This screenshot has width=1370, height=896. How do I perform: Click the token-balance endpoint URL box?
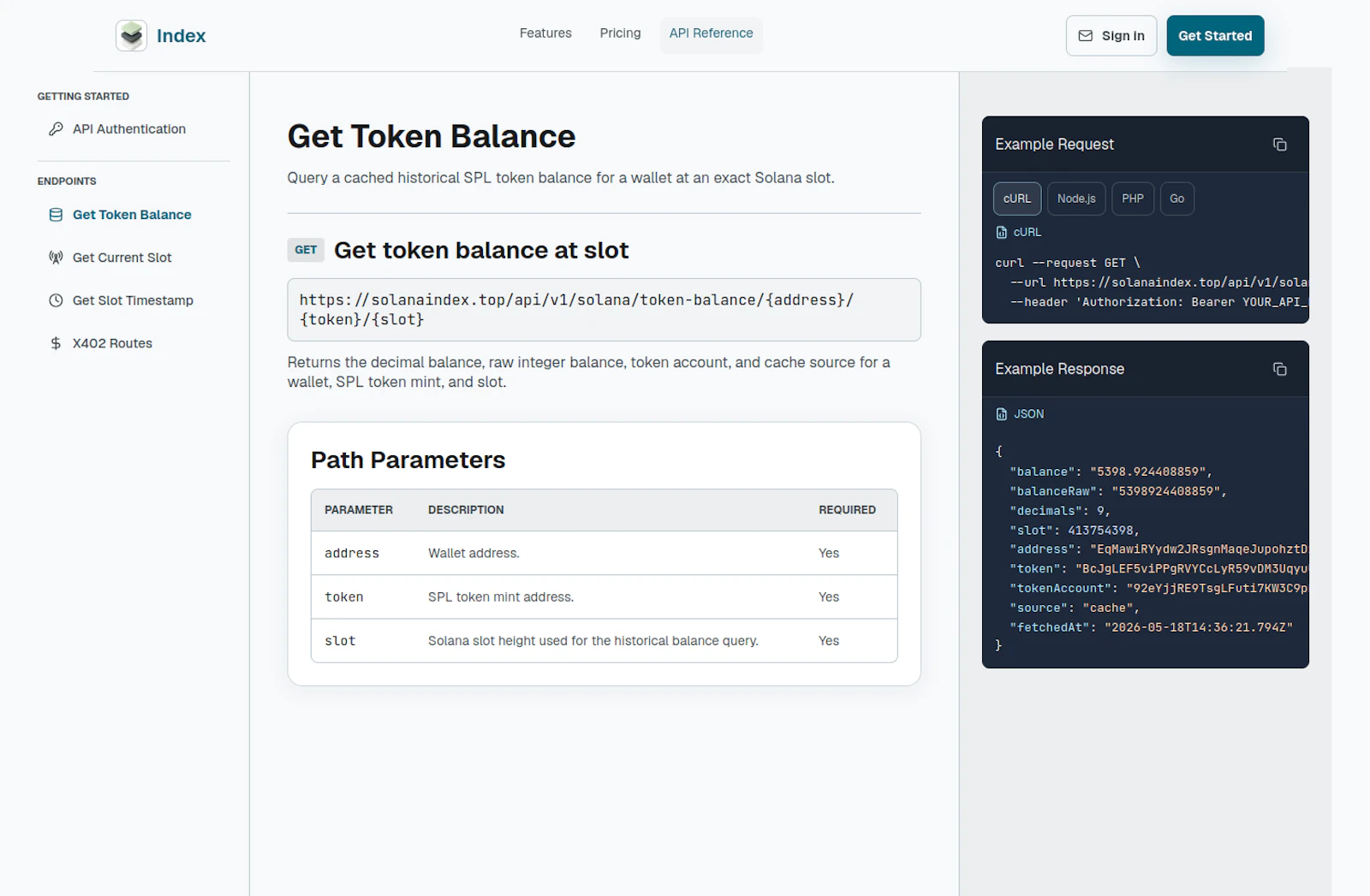click(604, 310)
